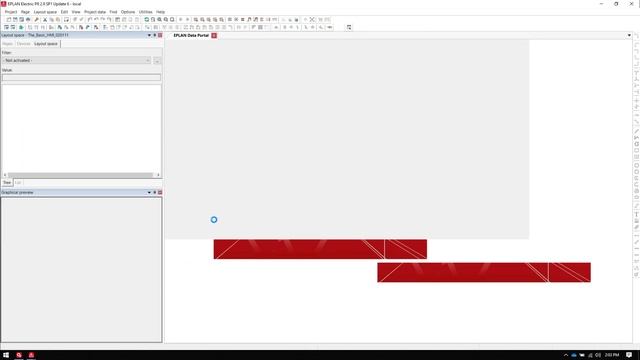Click the second red EPLAN taskbar icon
This screenshot has width=640, height=360.
coord(31,355)
